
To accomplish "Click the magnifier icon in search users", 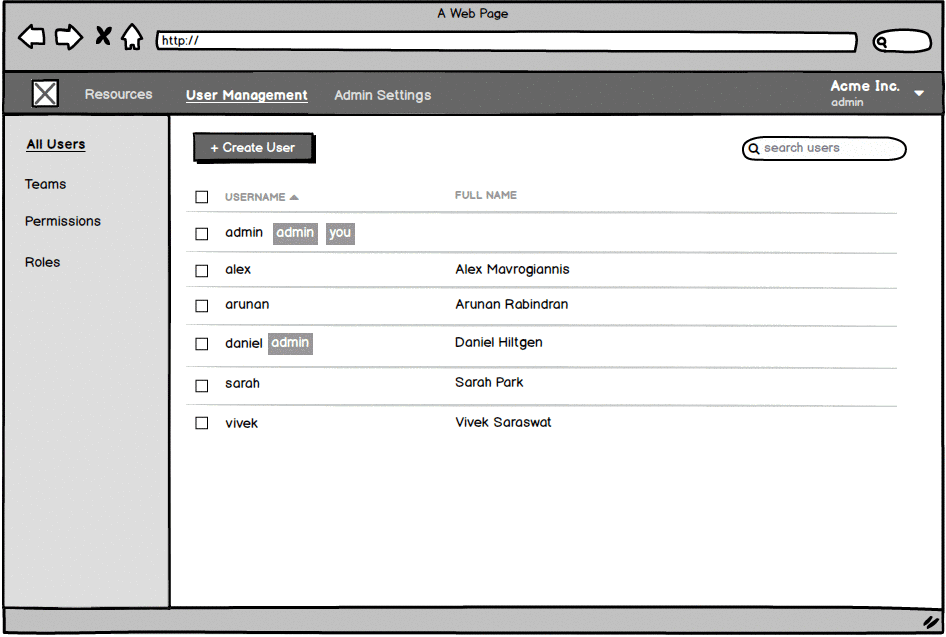I will [x=754, y=148].
